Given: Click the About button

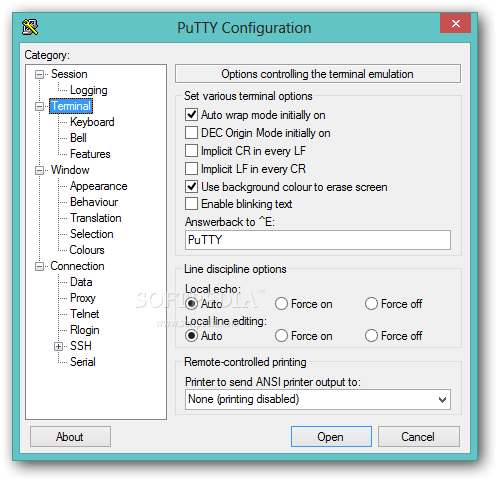Looking at the screenshot, I should point(70,436).
